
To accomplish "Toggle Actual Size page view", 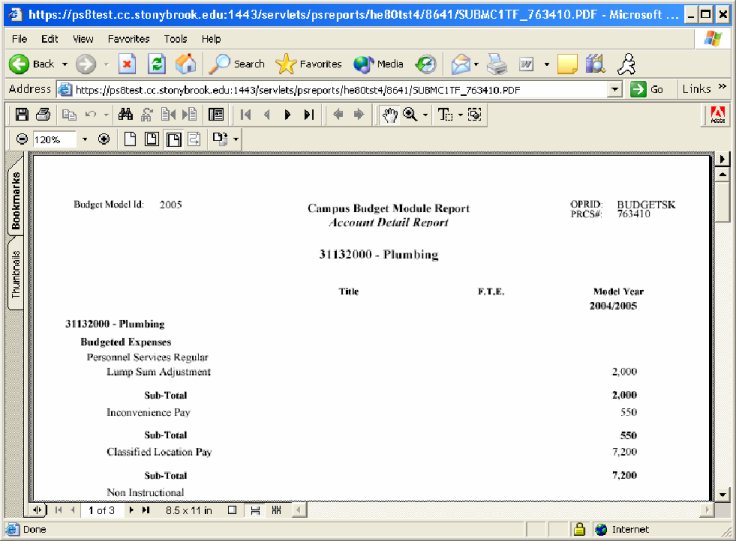I will [x=130, y=139].
